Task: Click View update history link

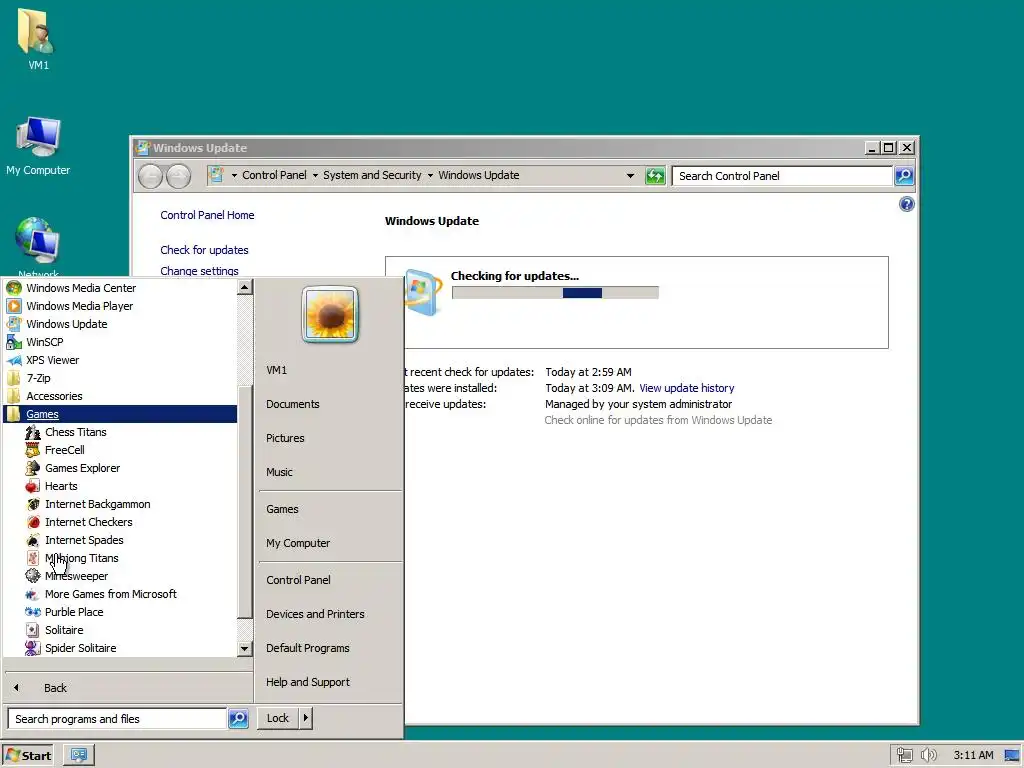Action: (x=686, y=388)
